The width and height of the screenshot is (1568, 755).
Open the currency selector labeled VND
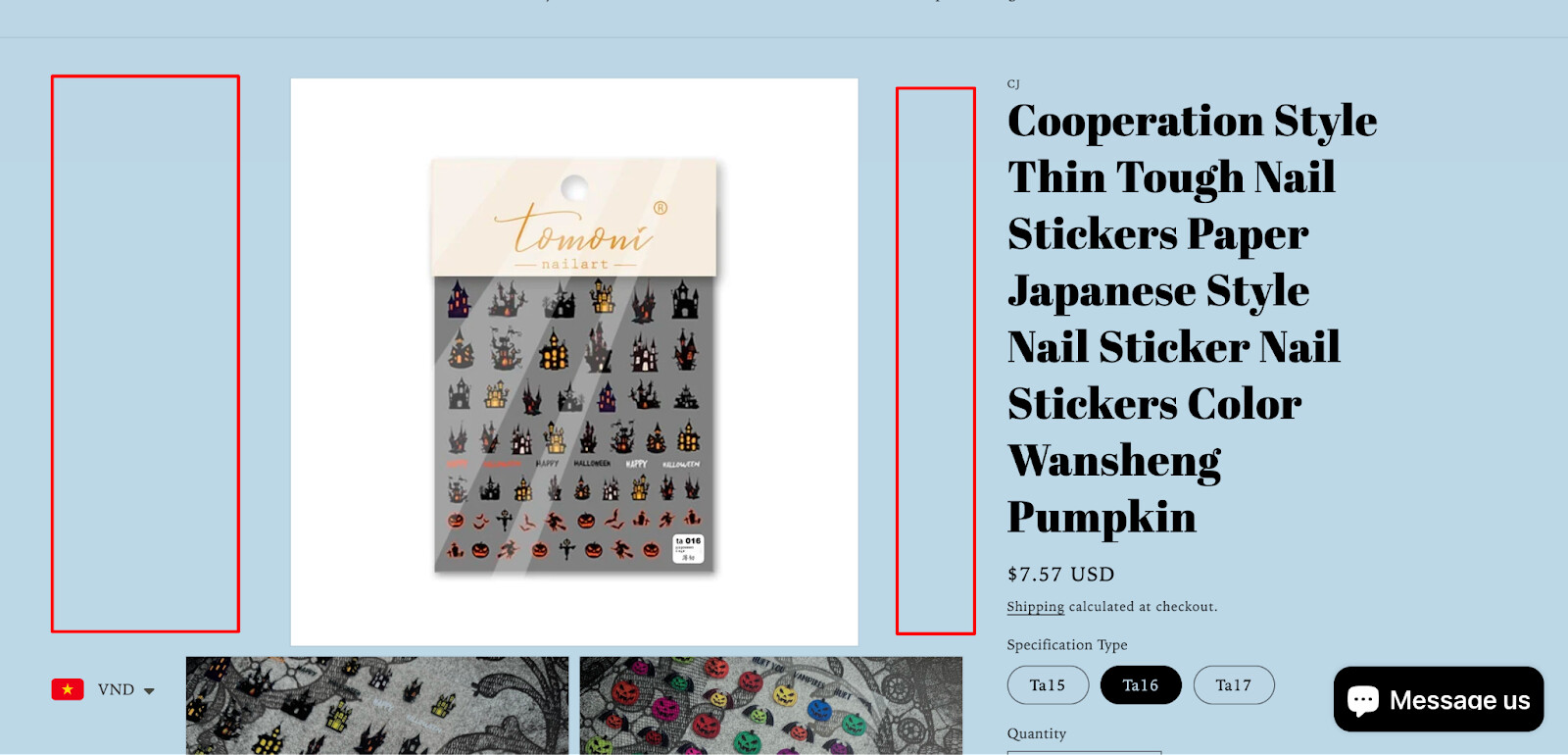click(104, 689)
